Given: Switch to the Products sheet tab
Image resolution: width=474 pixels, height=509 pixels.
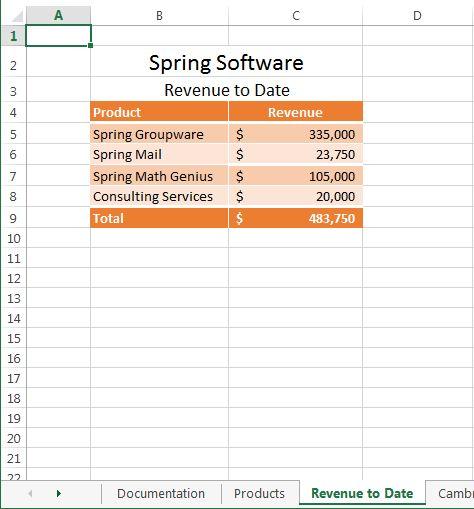Looking at the screenshot, I should coord(259,493).
